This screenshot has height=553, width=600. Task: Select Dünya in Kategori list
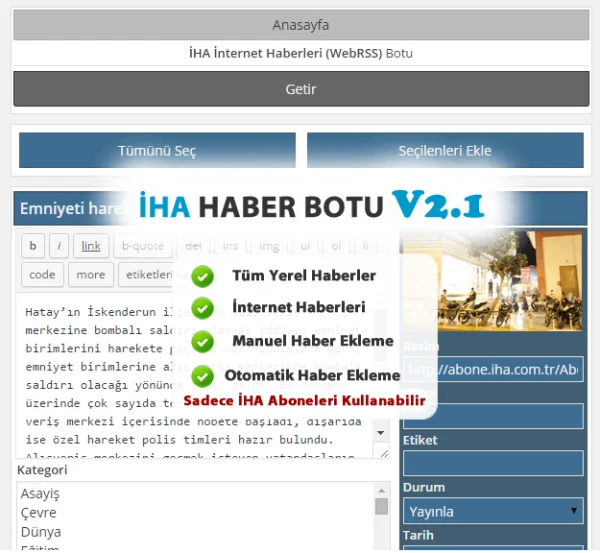tap(41, 532)
